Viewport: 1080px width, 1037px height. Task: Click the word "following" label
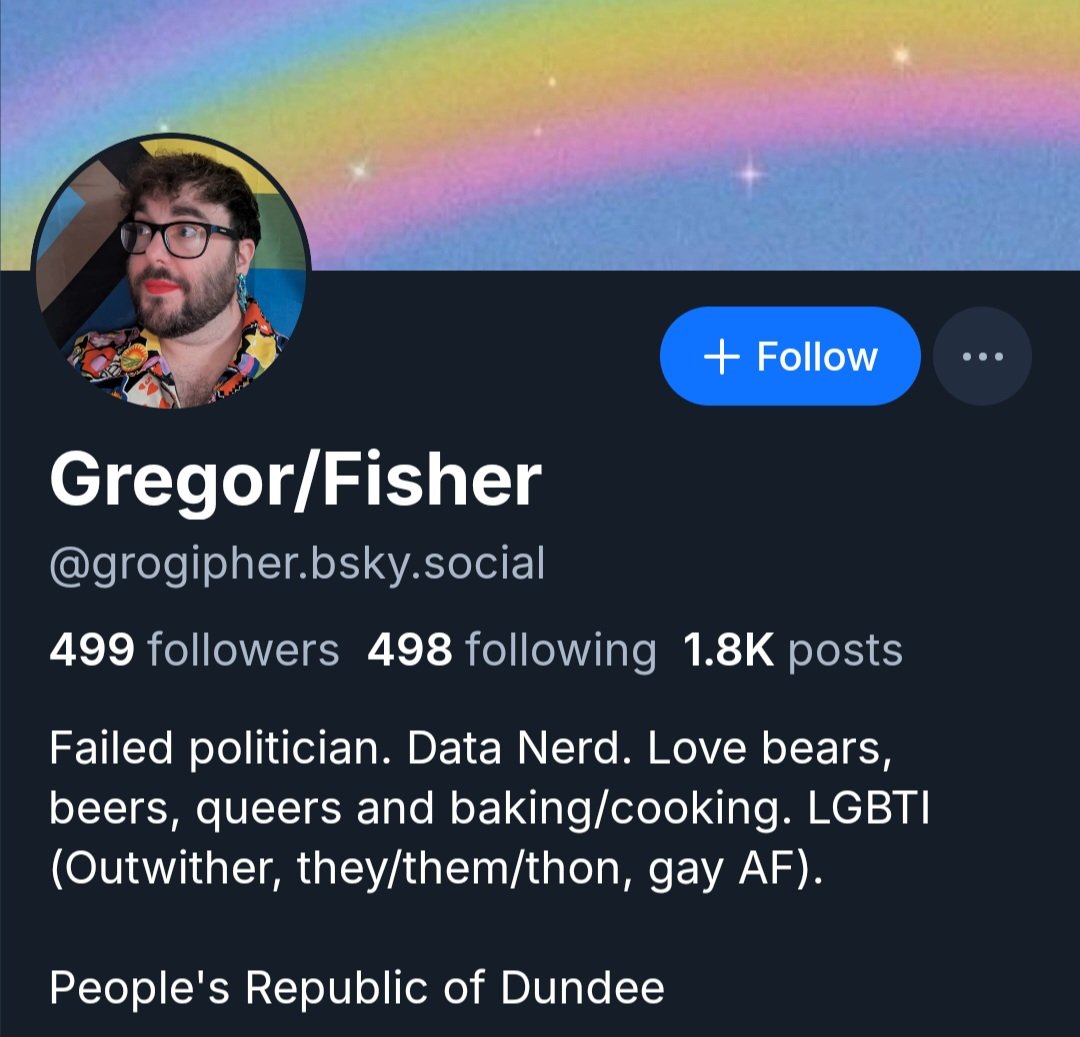(x=561, y=651)
